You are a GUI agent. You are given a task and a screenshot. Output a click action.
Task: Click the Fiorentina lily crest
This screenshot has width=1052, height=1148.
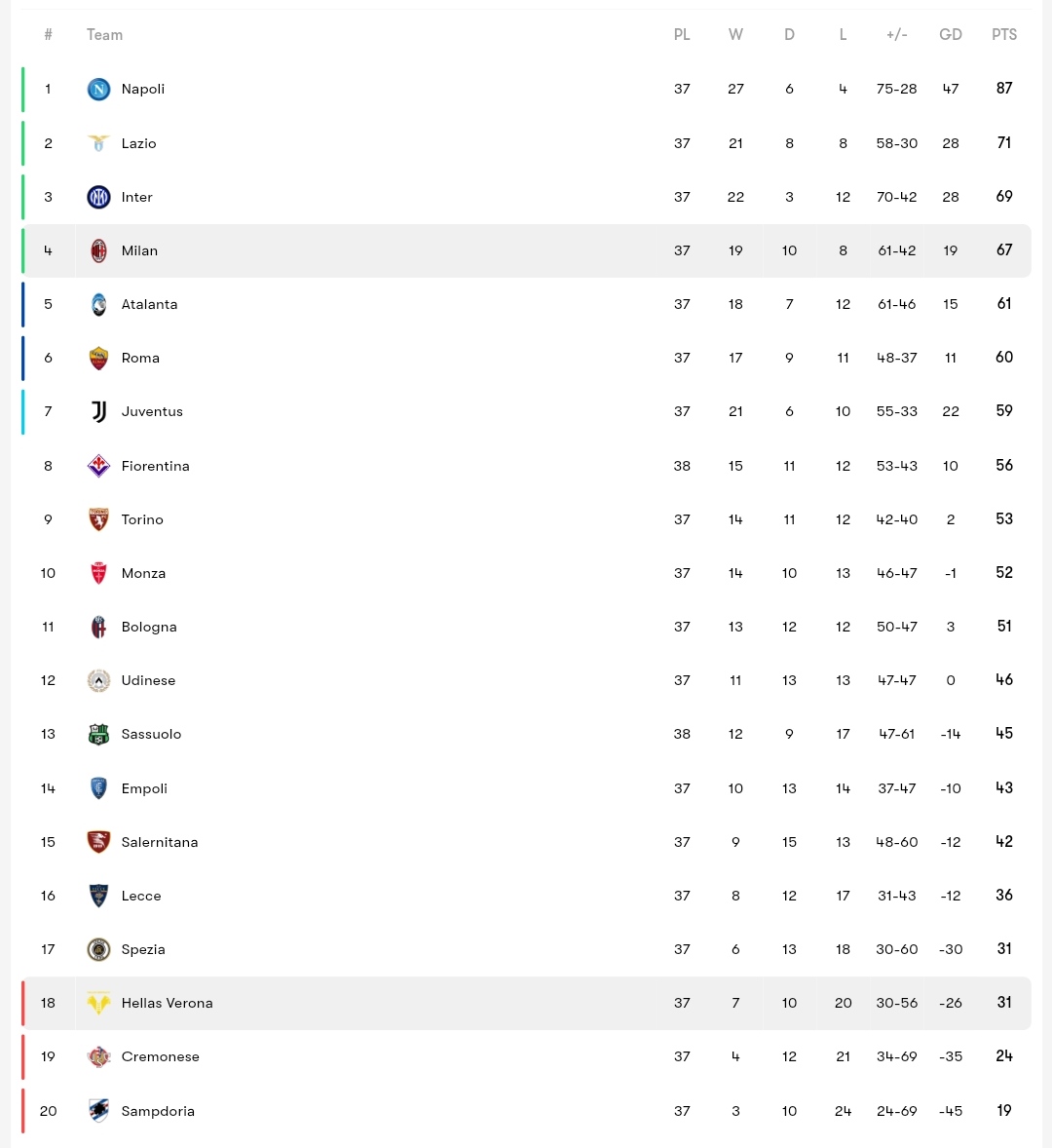[98, 466]
